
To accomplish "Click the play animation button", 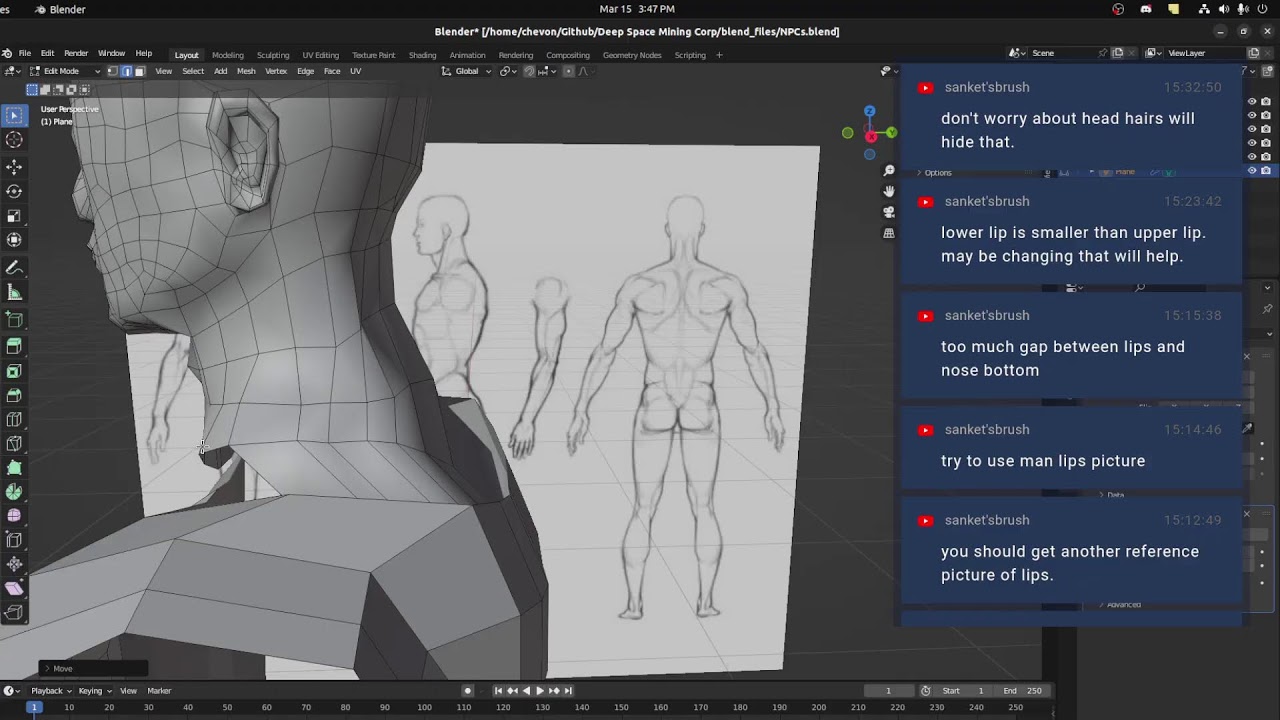I will click(540, 690).
